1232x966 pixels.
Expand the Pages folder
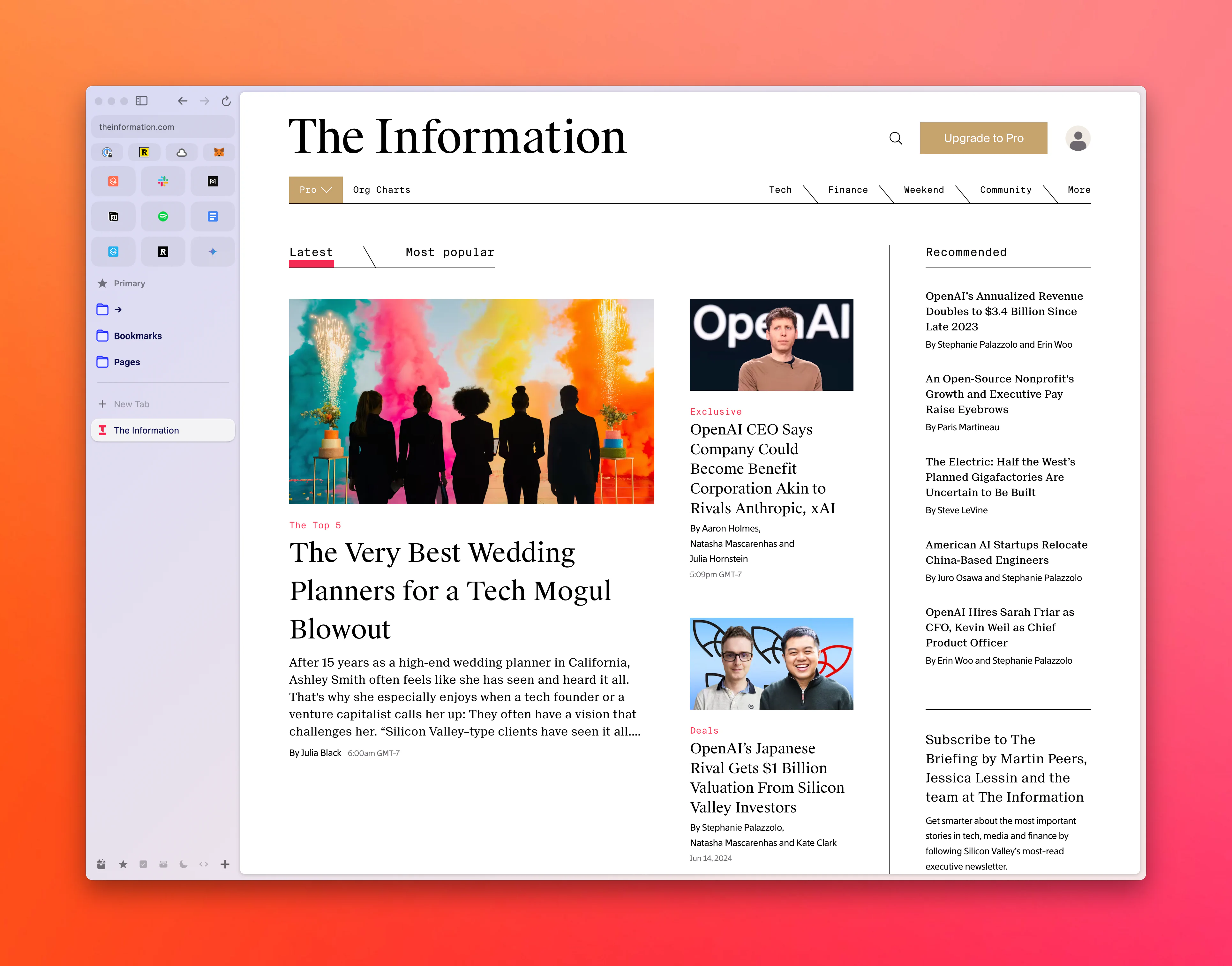pos(127,362)
